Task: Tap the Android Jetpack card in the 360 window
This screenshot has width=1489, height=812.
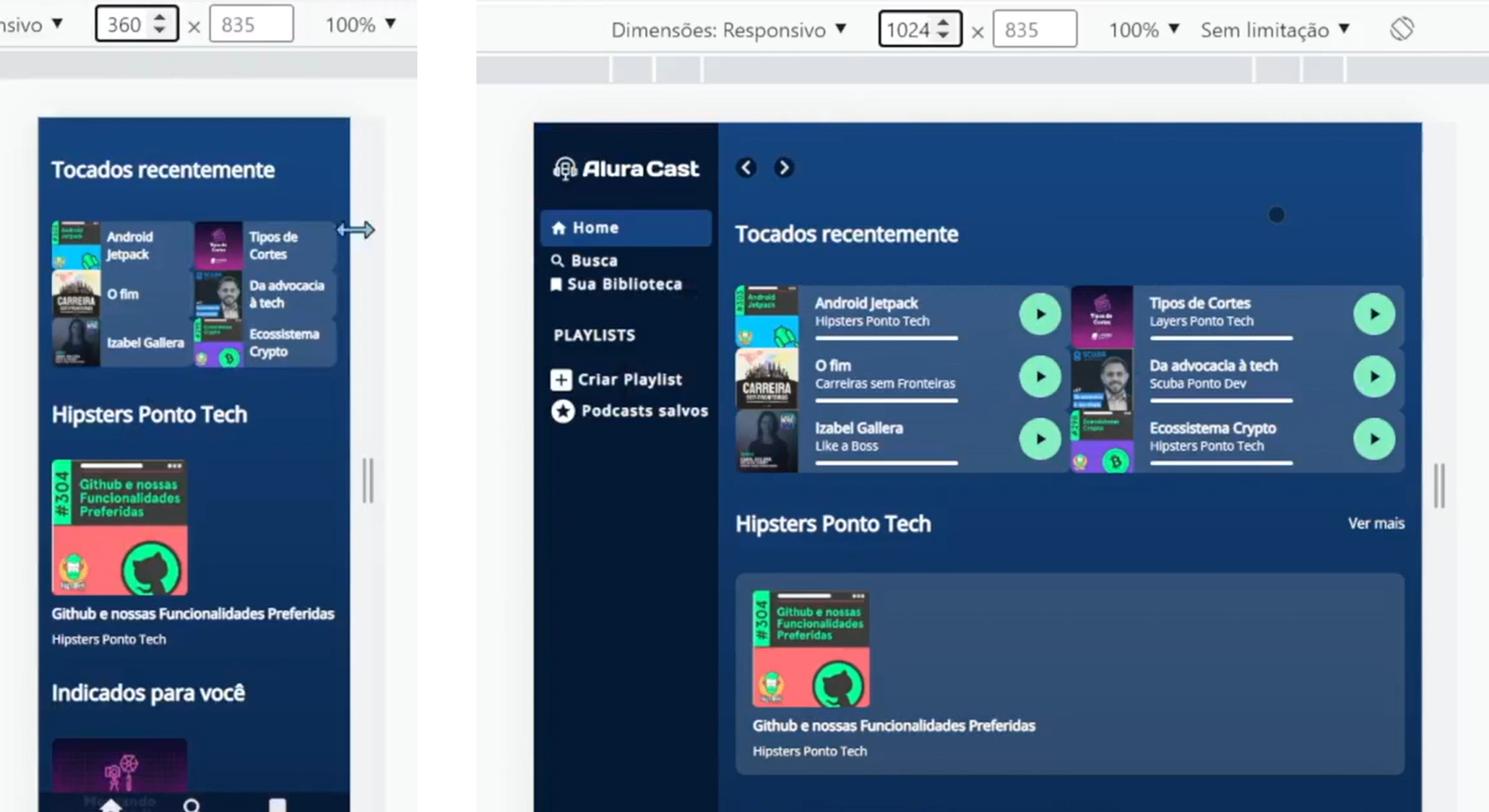Action: tap(122, 246)
